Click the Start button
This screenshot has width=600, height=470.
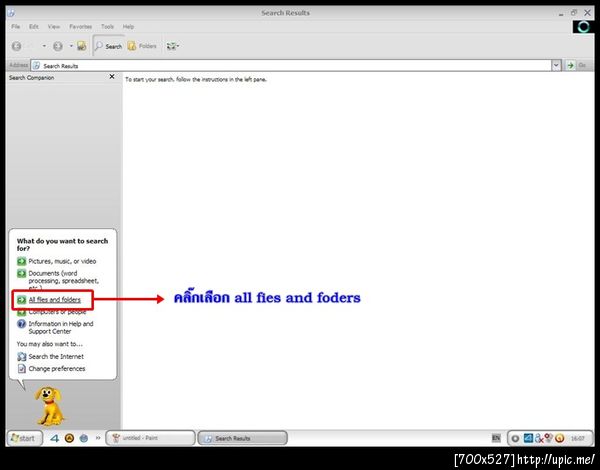click(24, 438)
